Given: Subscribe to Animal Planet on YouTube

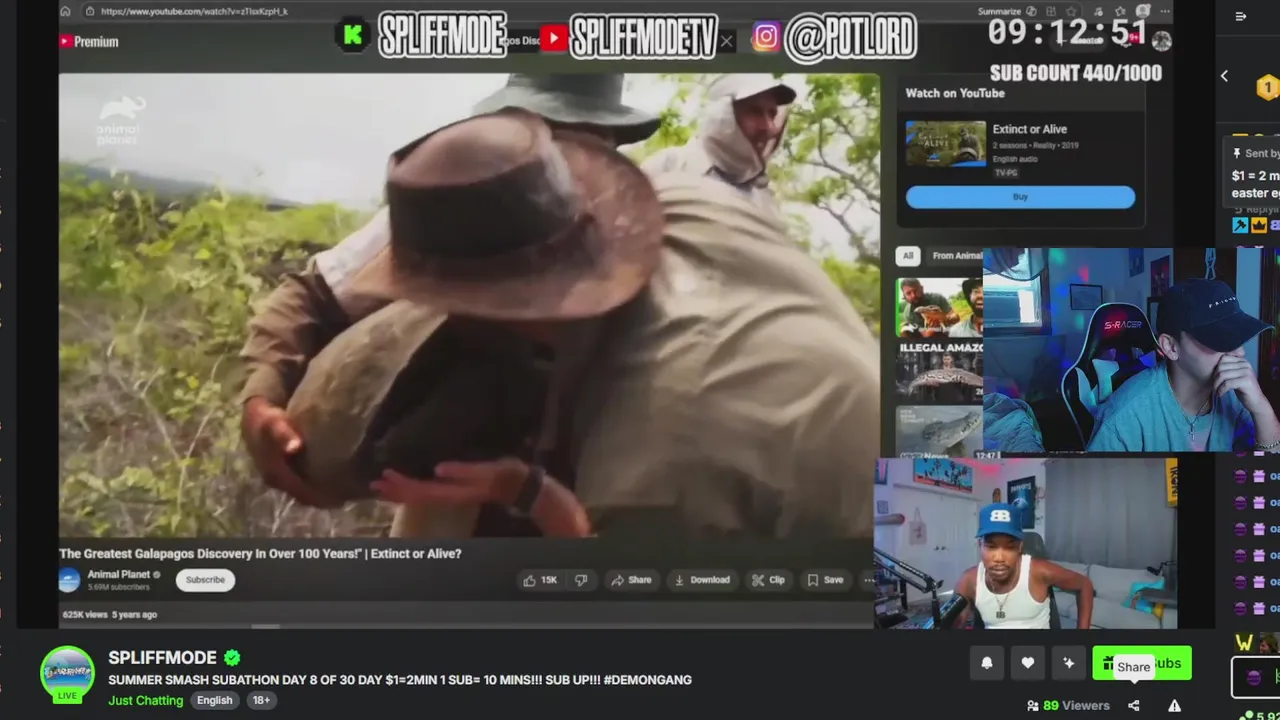Looking at the screenshot, I should (x=205, y=580).
